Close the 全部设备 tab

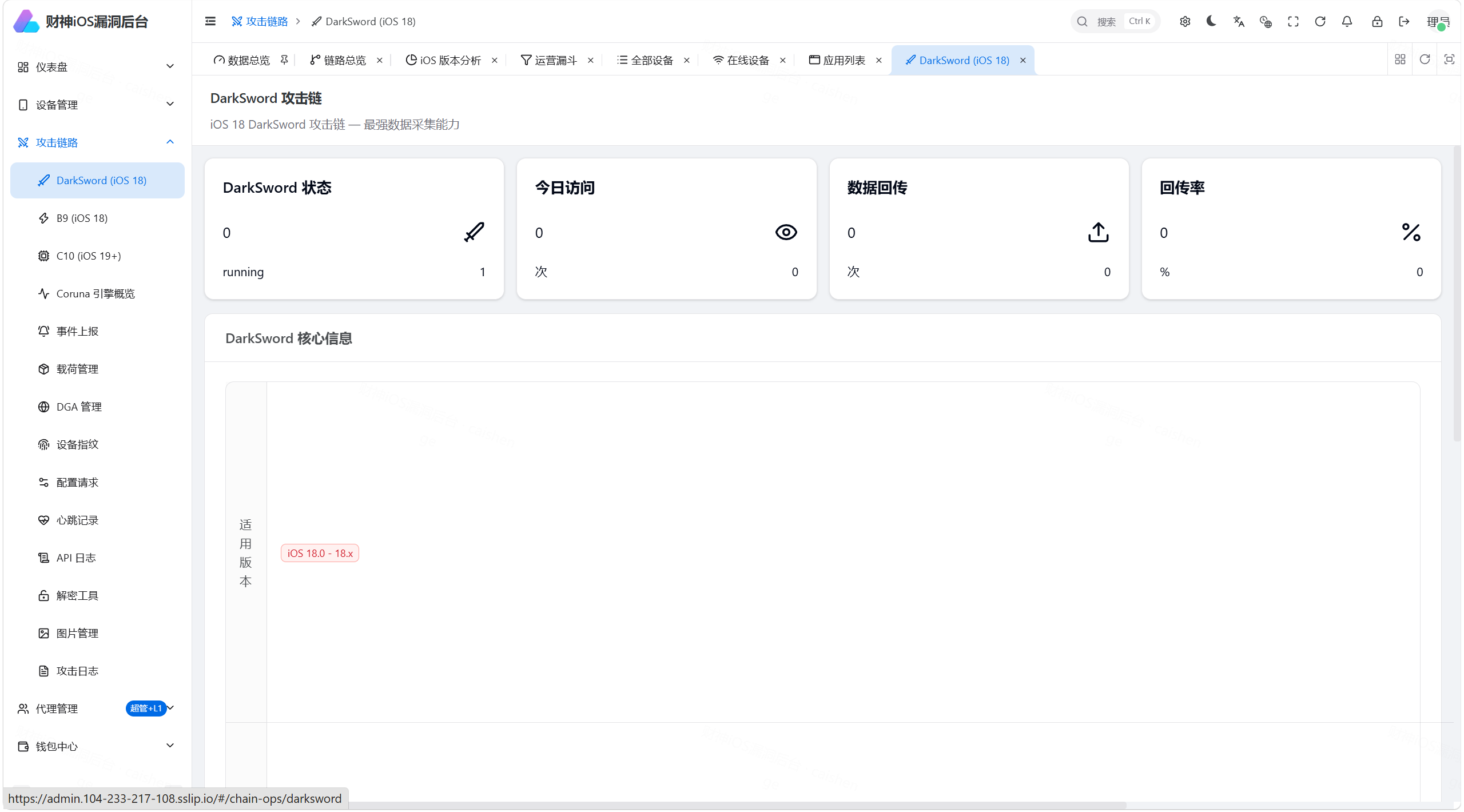pyautogui.click(x=687, y=60)
